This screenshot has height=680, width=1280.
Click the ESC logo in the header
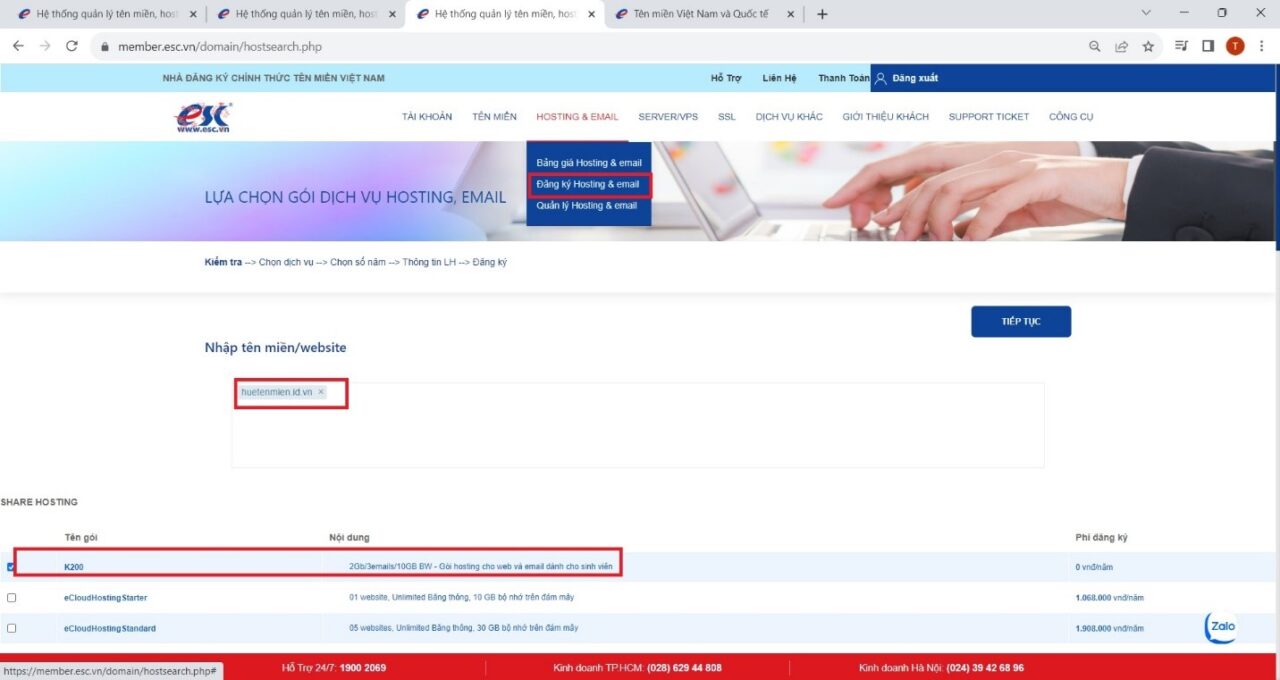click(203, 117)
